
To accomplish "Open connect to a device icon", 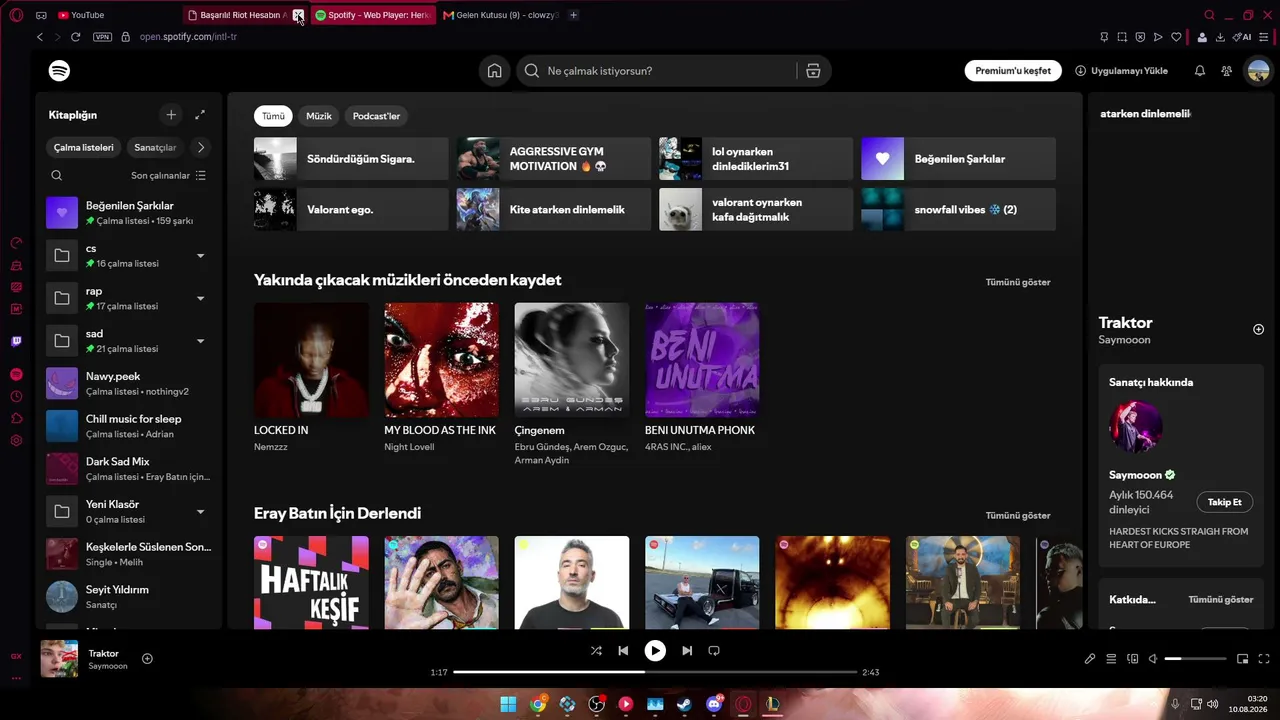I will [1133, 659].
